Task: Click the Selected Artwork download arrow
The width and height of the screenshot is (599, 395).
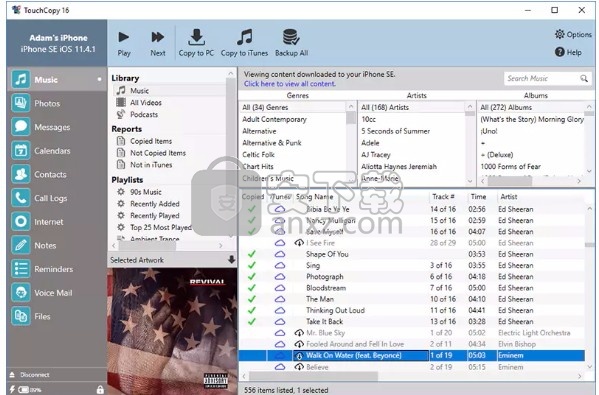Action: [231, 260]
